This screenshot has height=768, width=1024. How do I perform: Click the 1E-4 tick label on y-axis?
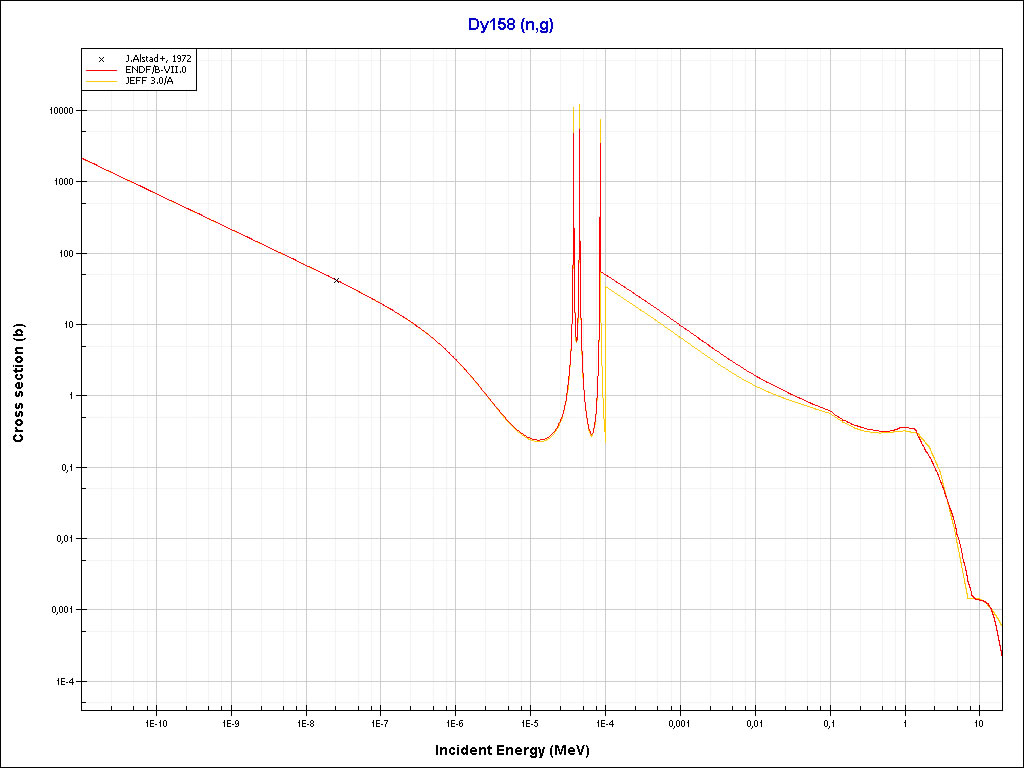(x=67, y=682)
